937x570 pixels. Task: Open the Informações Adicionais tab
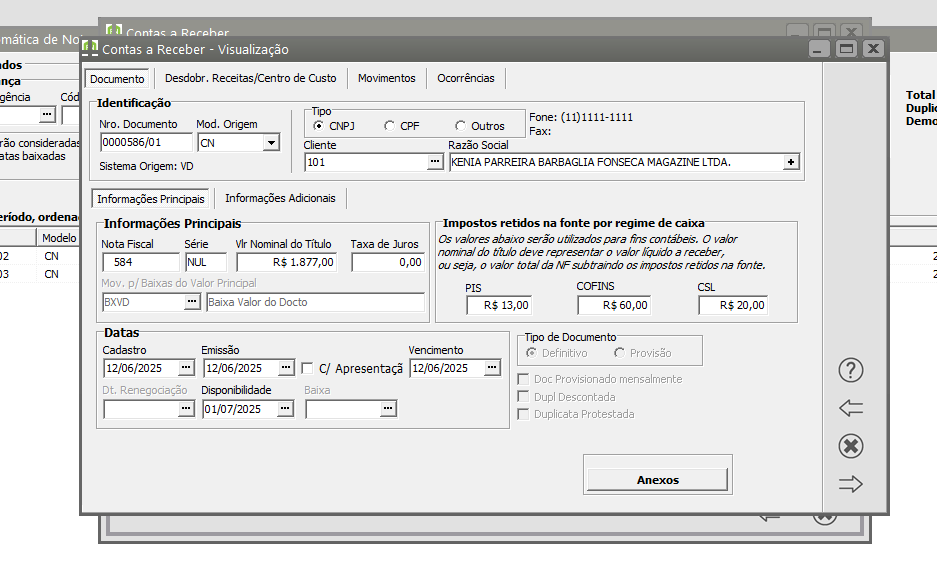tap(280, 198)
